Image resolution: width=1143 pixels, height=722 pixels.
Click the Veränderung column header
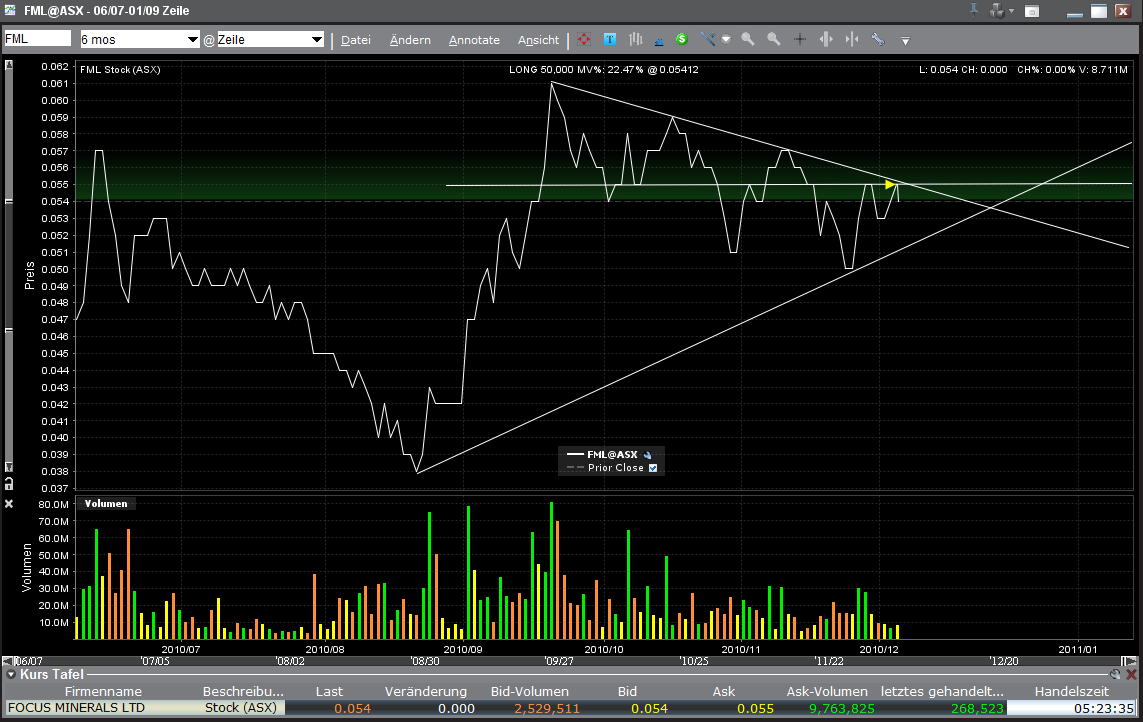coord(426,691)
